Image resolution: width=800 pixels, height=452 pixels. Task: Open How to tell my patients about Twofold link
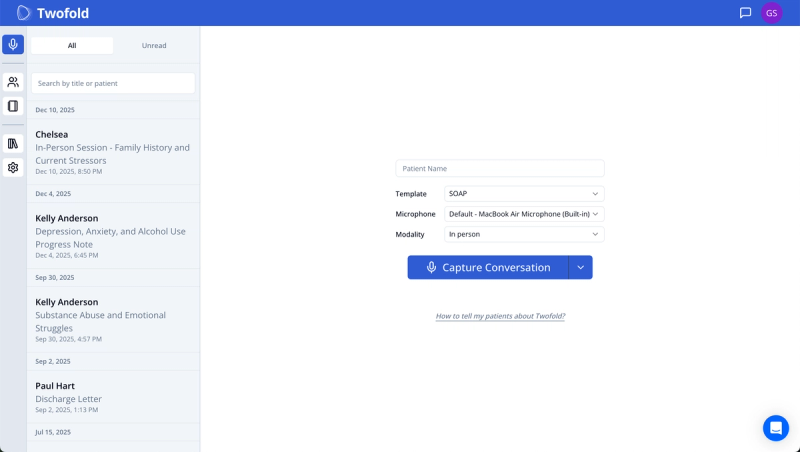[x=500, y=316]
